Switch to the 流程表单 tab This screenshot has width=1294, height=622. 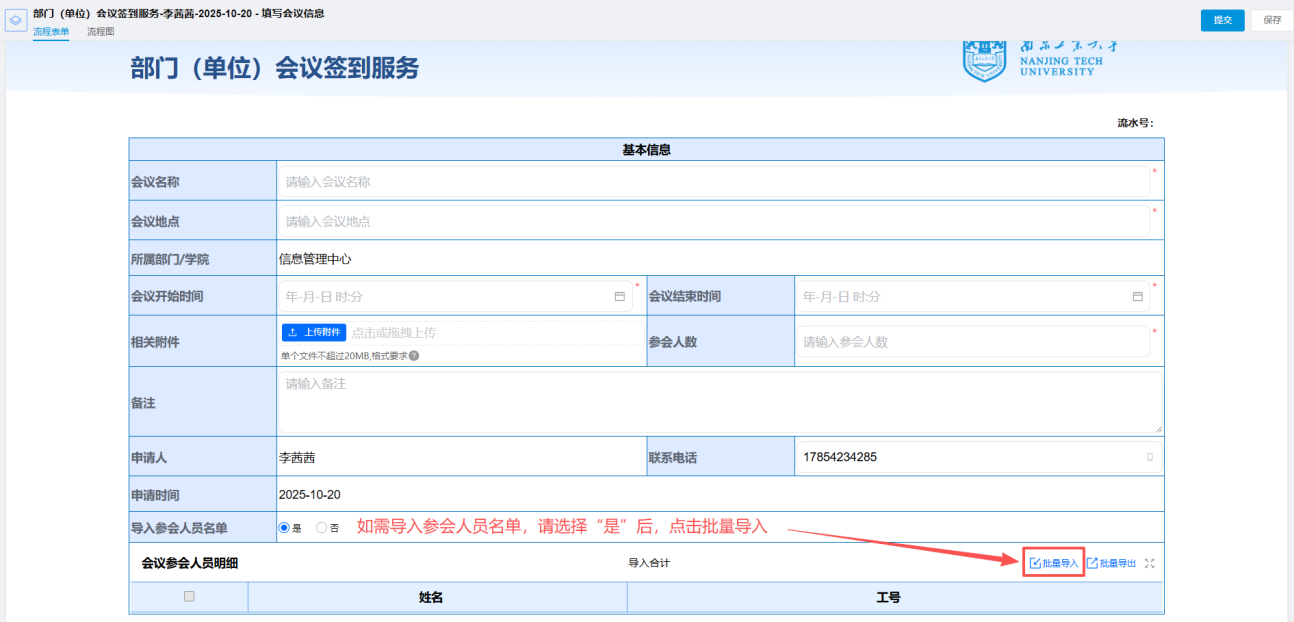[x=51, y=32]
